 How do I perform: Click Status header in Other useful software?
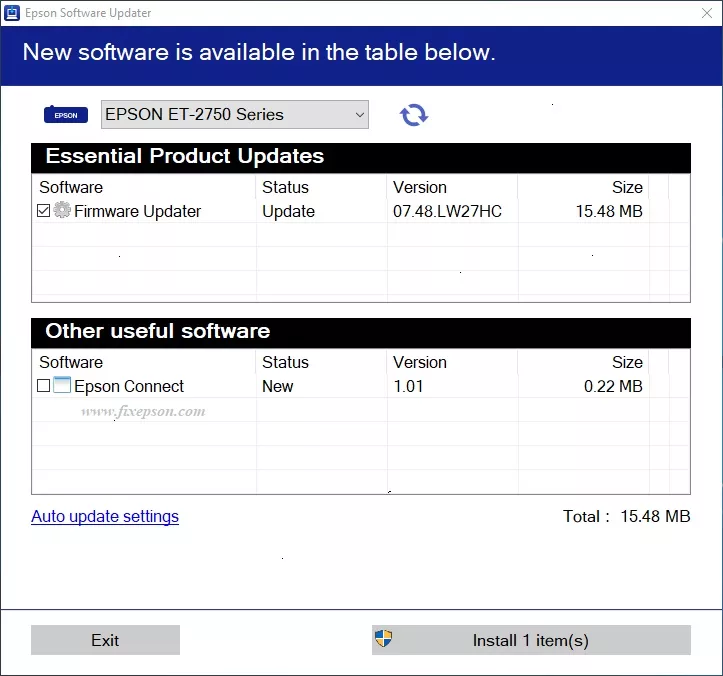point(285,362)
